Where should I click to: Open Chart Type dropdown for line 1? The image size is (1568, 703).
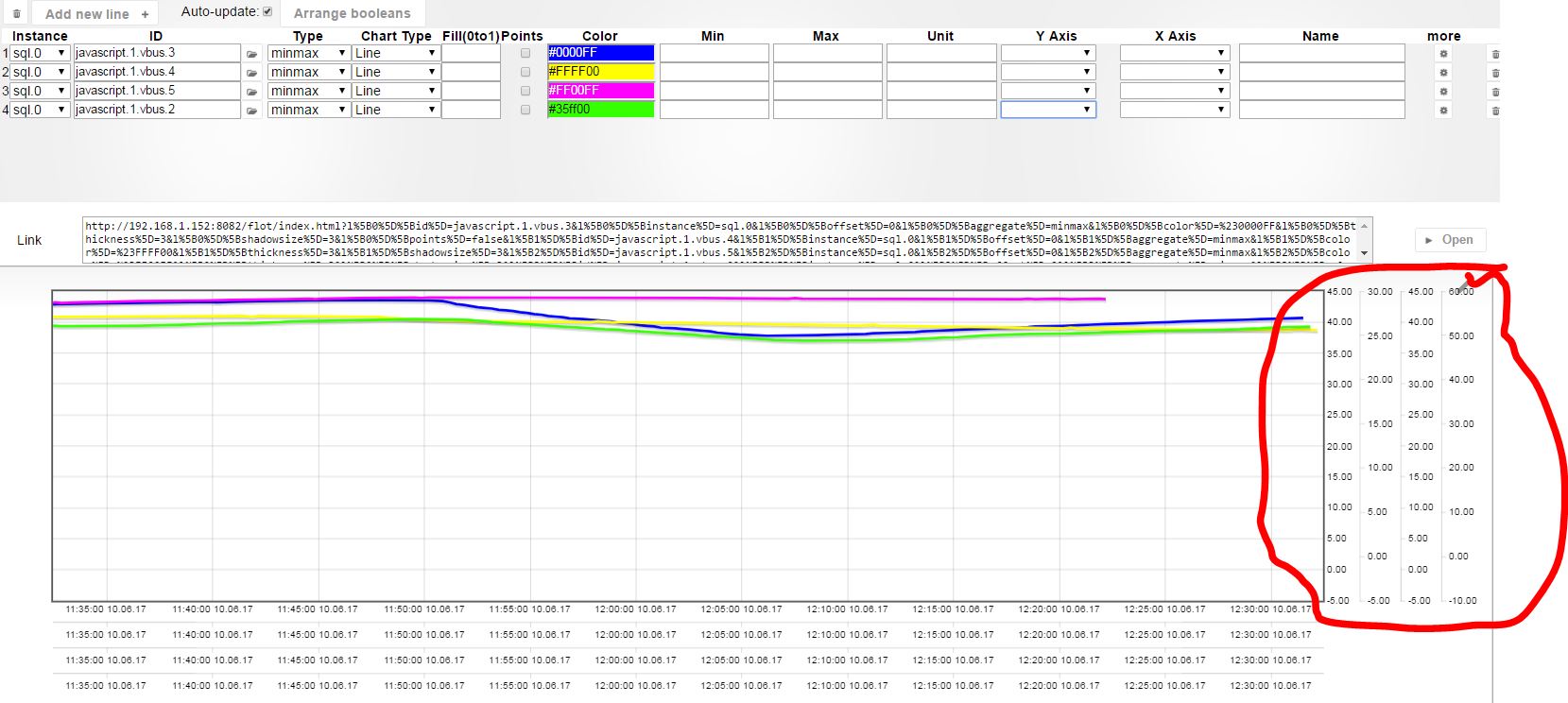(x=395, y=53)
